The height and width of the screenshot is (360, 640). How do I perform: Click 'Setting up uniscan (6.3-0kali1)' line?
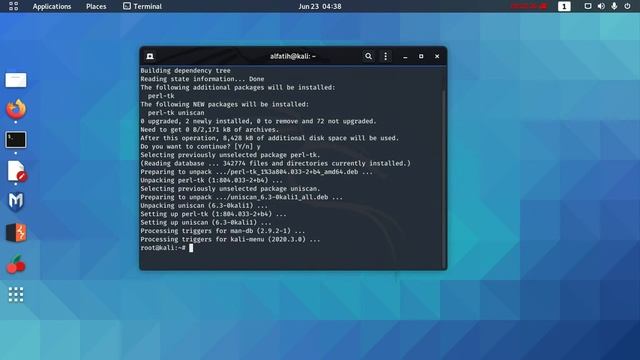[x=206, y=222]
